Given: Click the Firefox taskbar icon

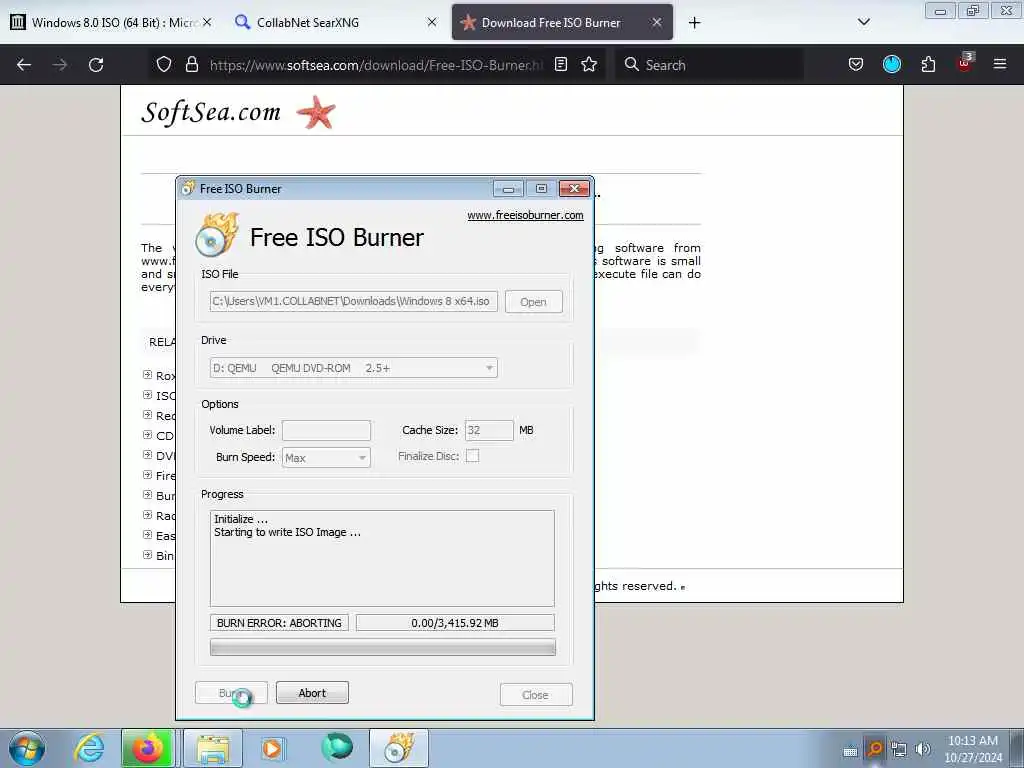Looking at the screenshot, I should [148, 748].
